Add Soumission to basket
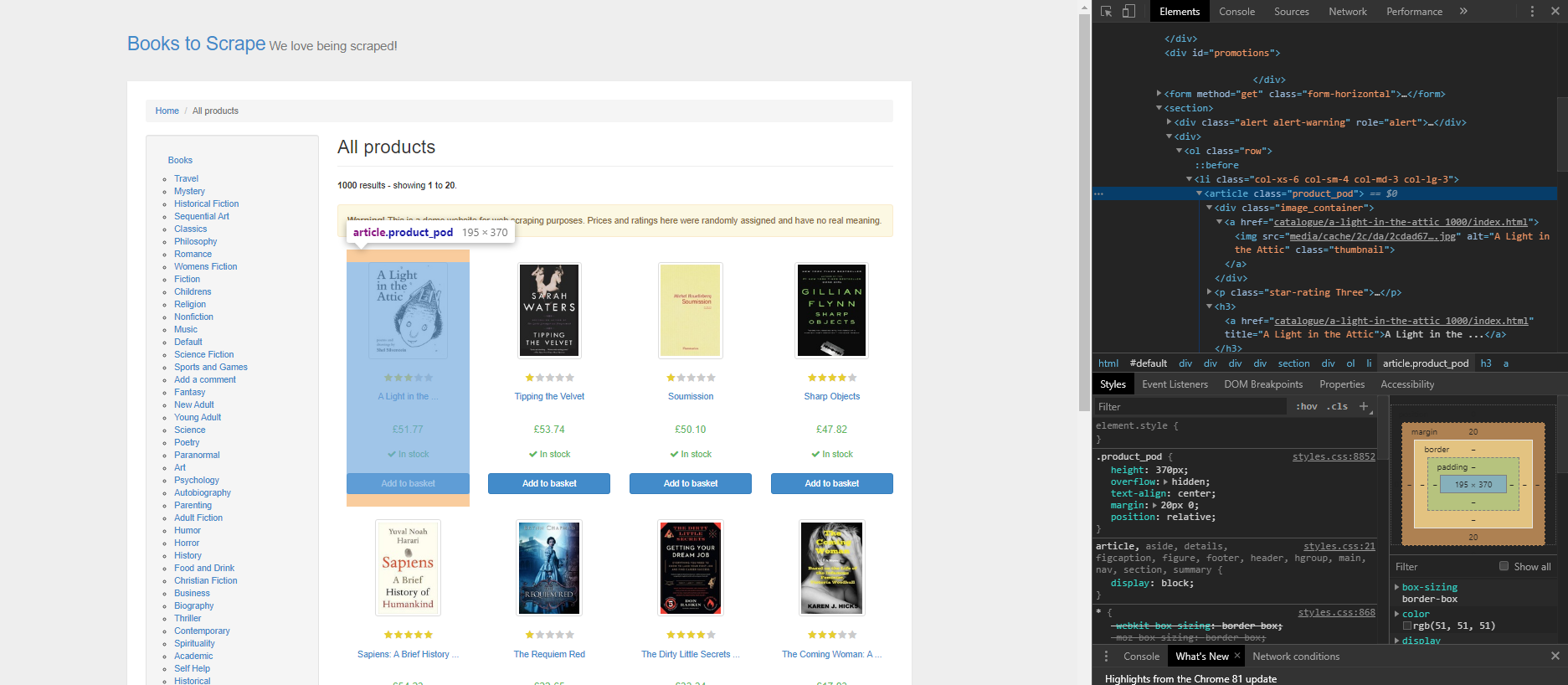The height and width of the screenshot is (685, 1568). click(x=691, y=483)
